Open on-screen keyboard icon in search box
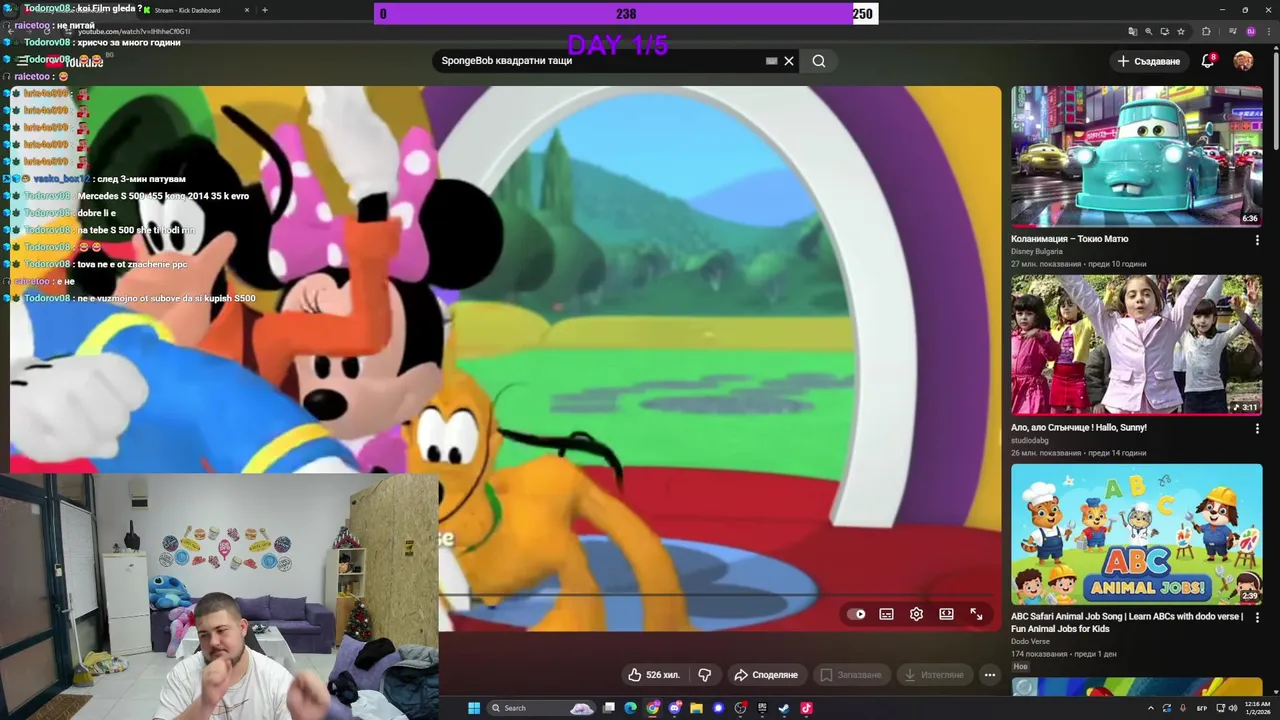The height and width of the screenshot is (720, 1280). tap(771, 61)
